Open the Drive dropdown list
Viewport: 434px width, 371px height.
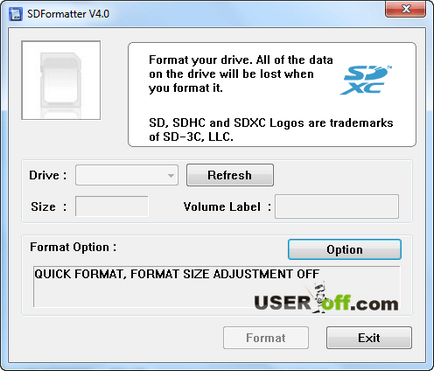pos(127,175)
